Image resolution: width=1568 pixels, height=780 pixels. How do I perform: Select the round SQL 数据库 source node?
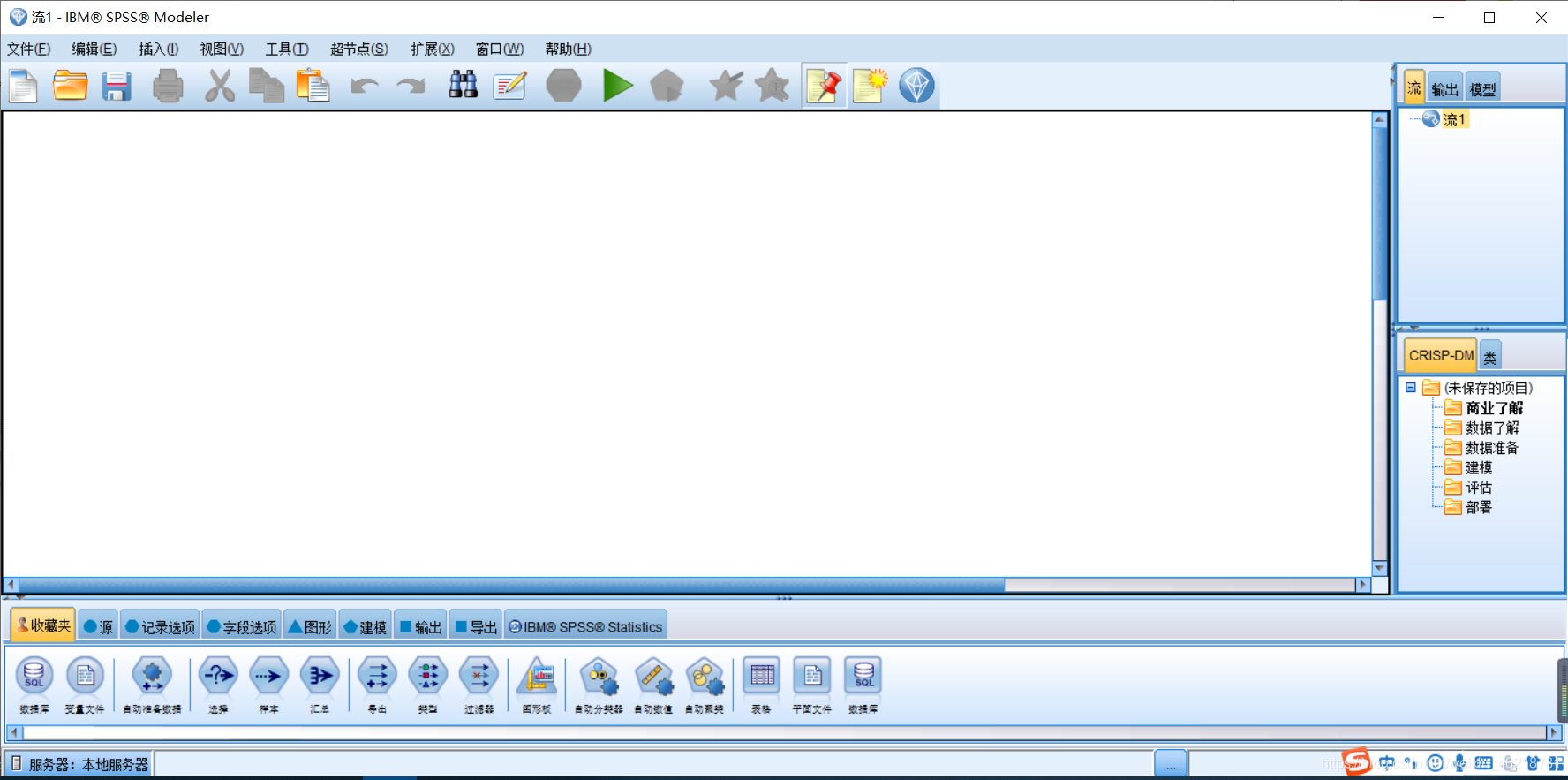tap(34, 685)
